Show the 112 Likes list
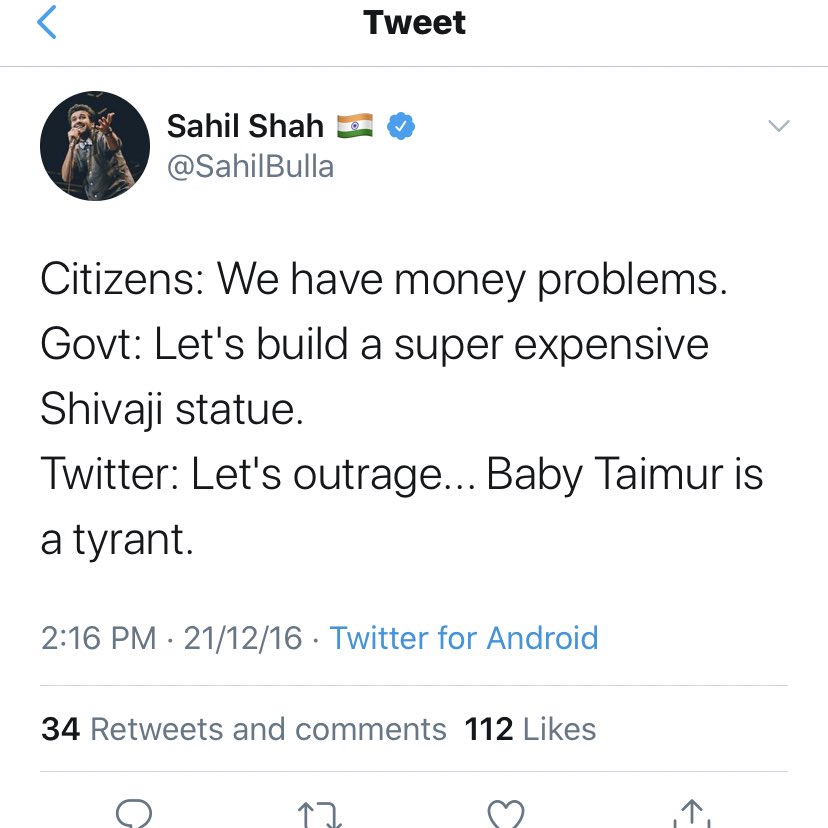This screenshot has height=828, width=828. point(530,729)
